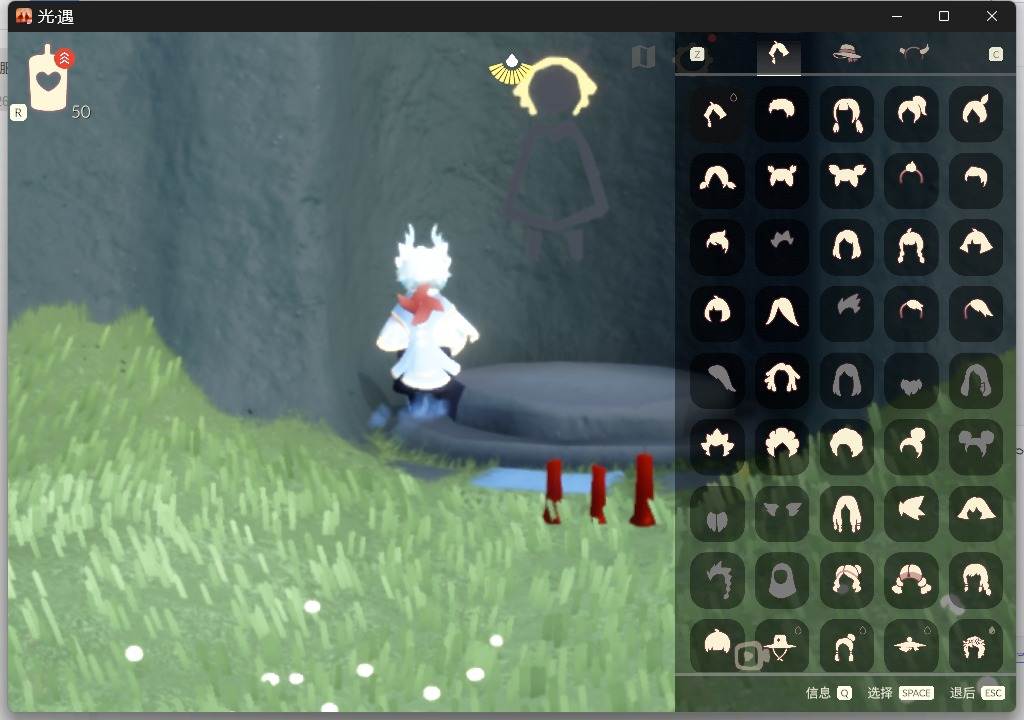Select the wide-brim hat with chin strings
The height and width of the screenshot is (720, 1024).
click(x=782, y=646)
